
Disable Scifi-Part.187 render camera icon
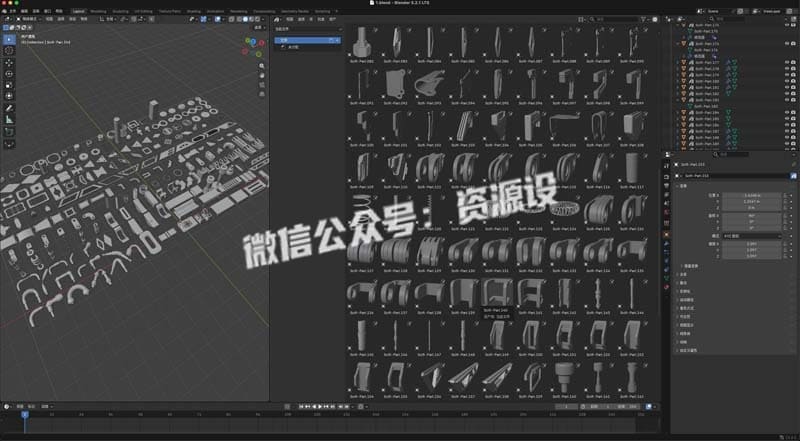tap(793, 131)
